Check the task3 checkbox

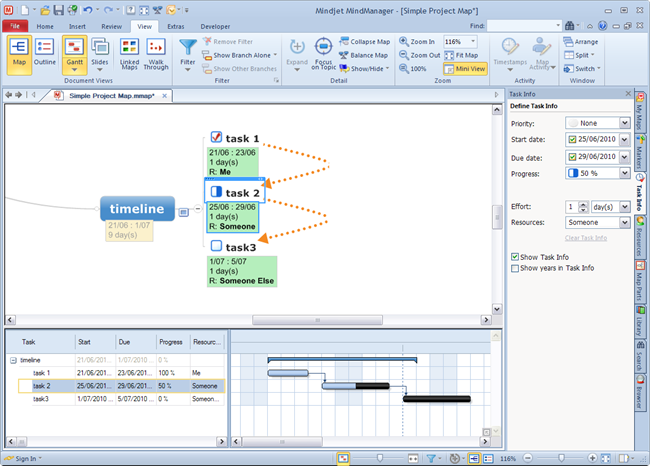point(216,246)
